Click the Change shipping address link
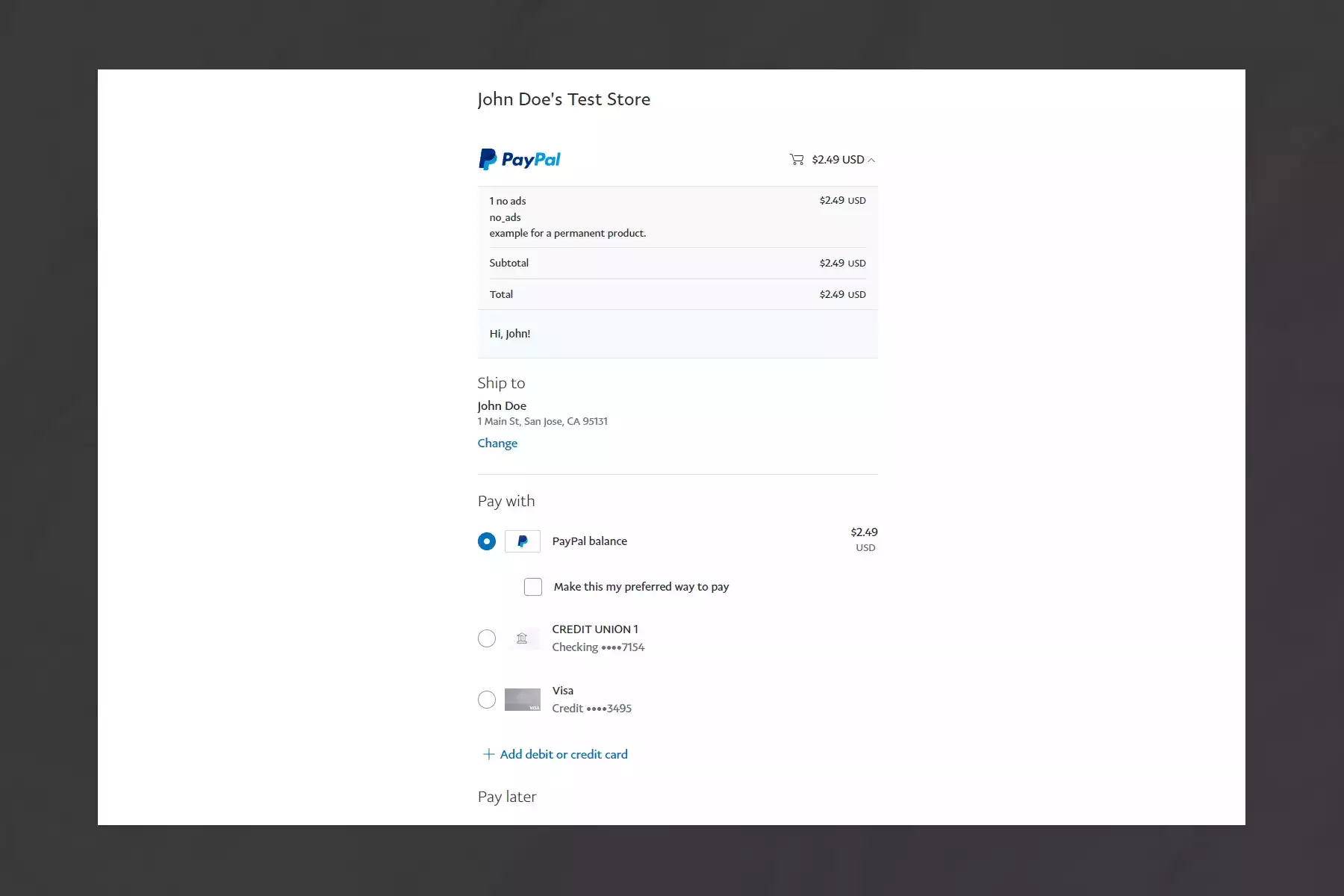 click(x=497, y=443)
